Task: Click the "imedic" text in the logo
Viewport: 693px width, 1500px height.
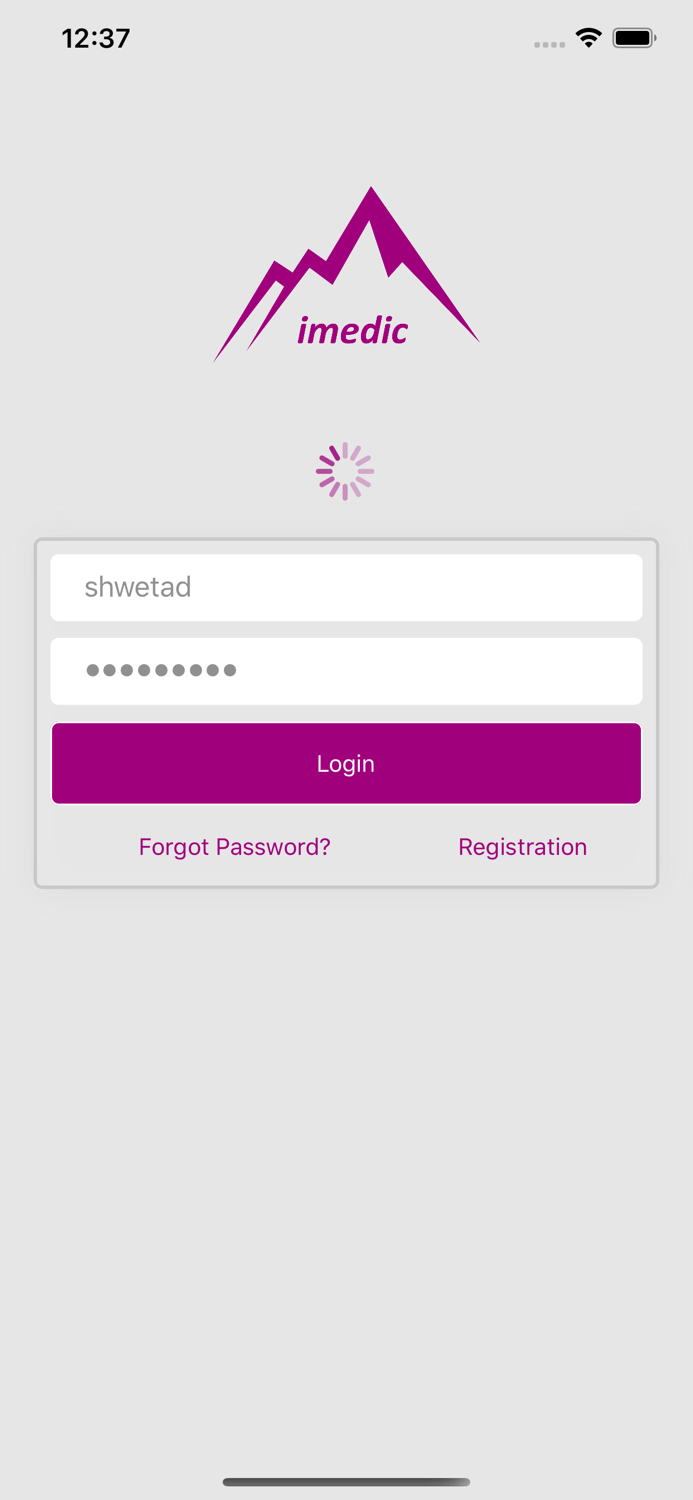Action: pyautogui.click(x=352, y=331)
